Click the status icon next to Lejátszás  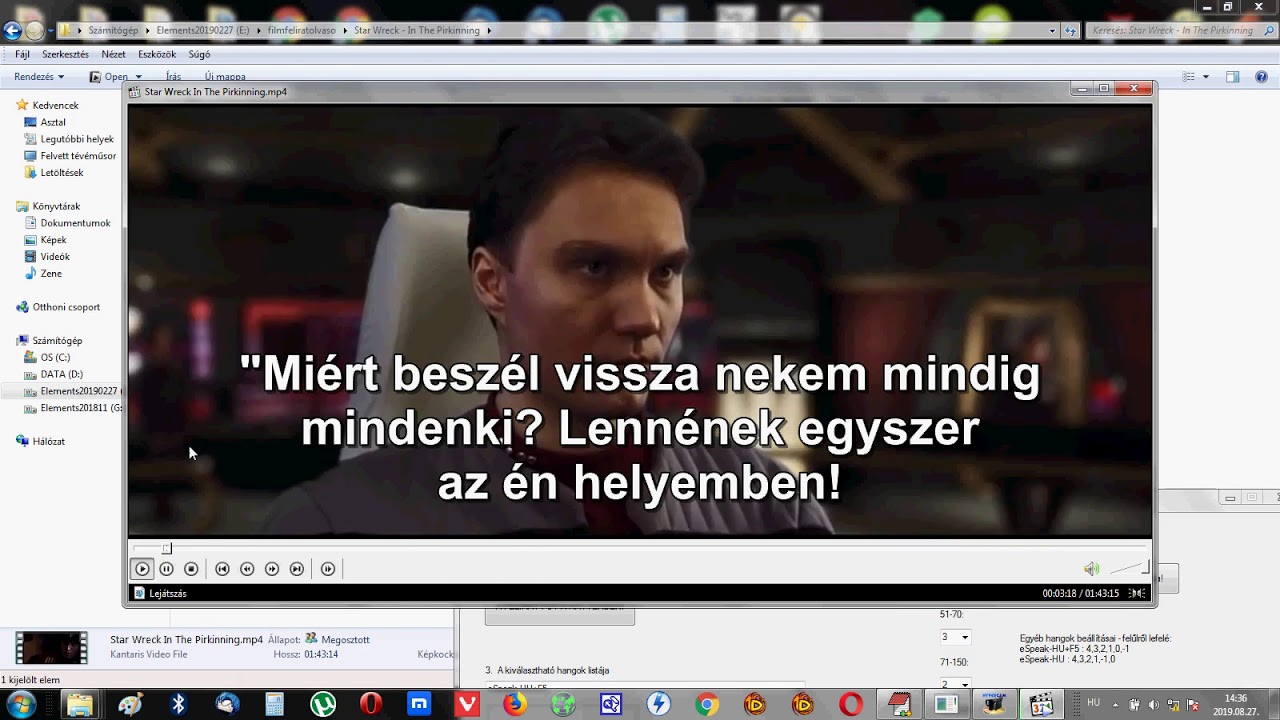click(x=140, y=593)
